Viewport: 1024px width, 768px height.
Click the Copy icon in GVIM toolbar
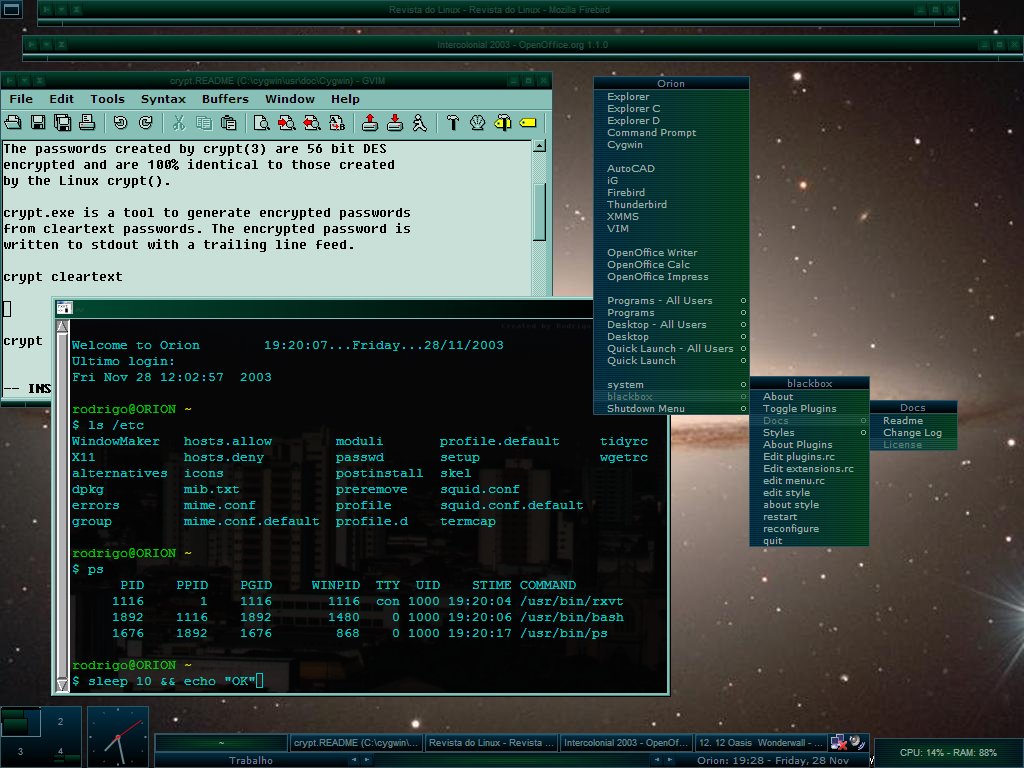203,123
